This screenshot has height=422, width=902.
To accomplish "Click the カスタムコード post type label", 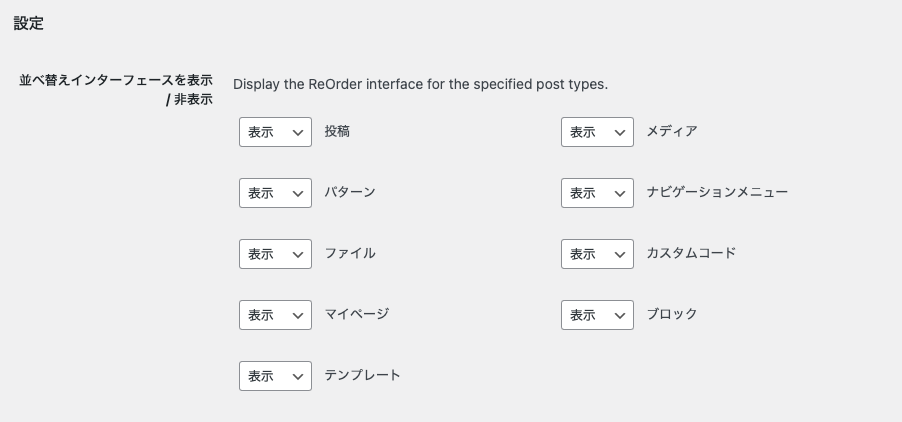I will (x=691, y=253).
